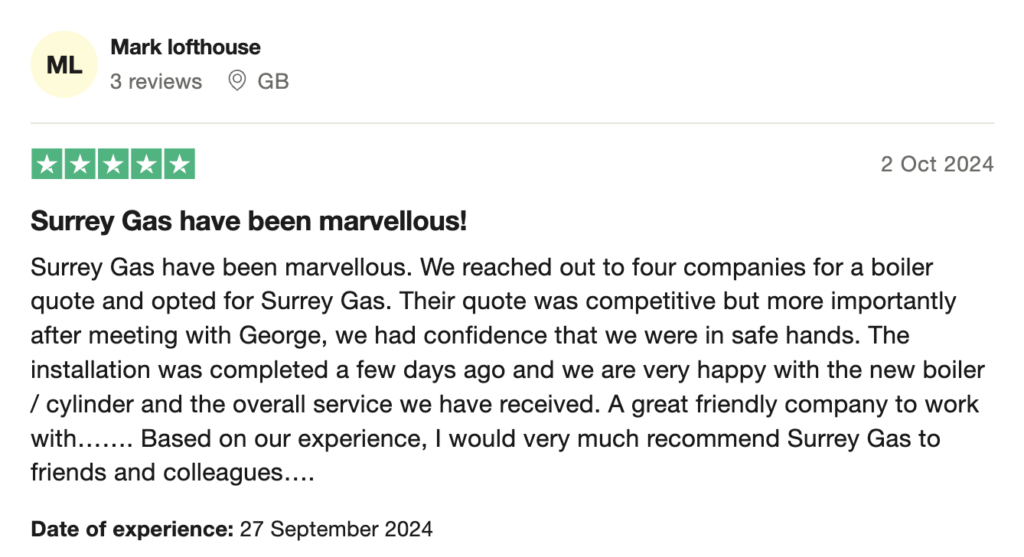Viewport: 1024px width, 557px height.
Task: Click the GB country label
Action: click(273, 81)
